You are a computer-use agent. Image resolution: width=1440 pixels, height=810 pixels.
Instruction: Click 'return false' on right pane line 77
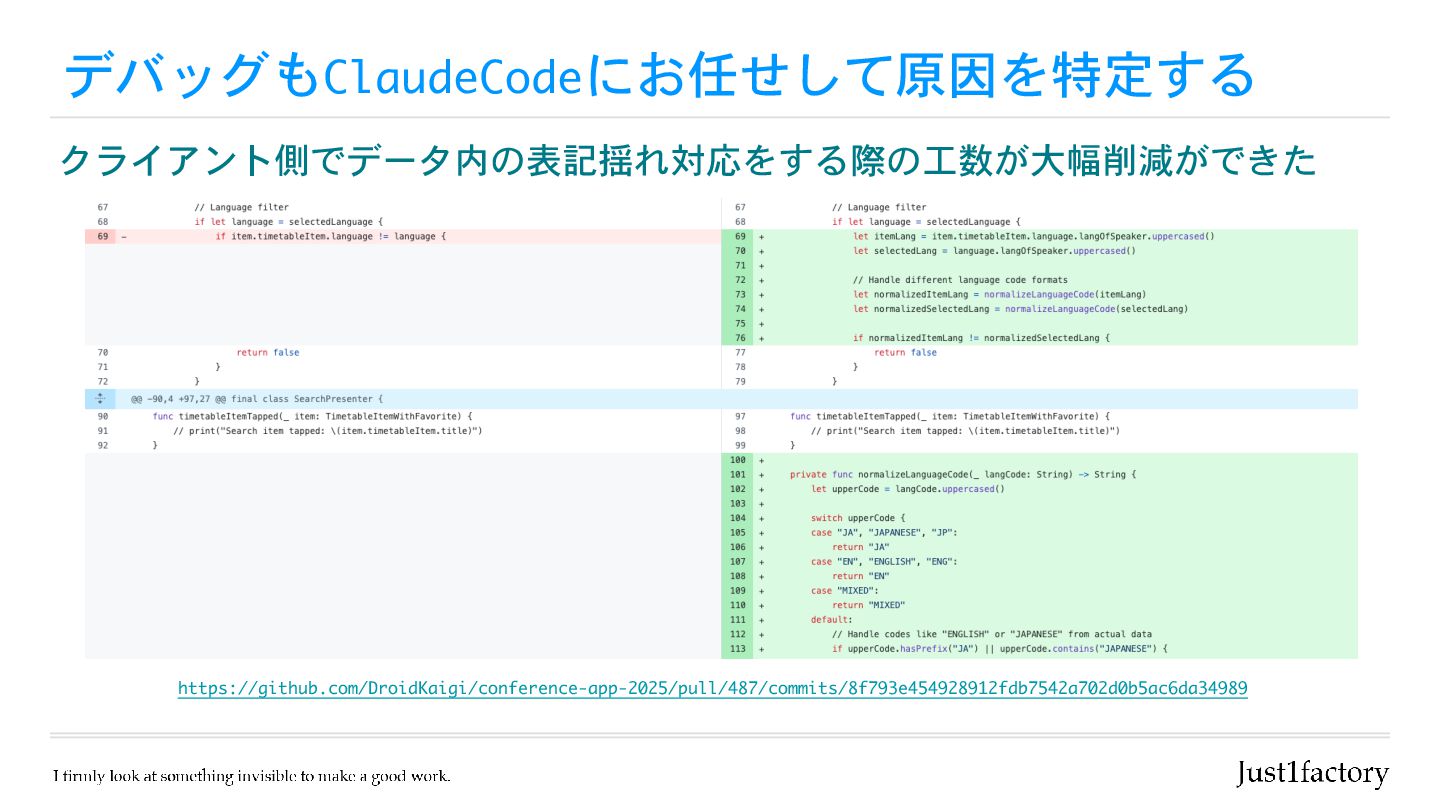coord(905,352)
